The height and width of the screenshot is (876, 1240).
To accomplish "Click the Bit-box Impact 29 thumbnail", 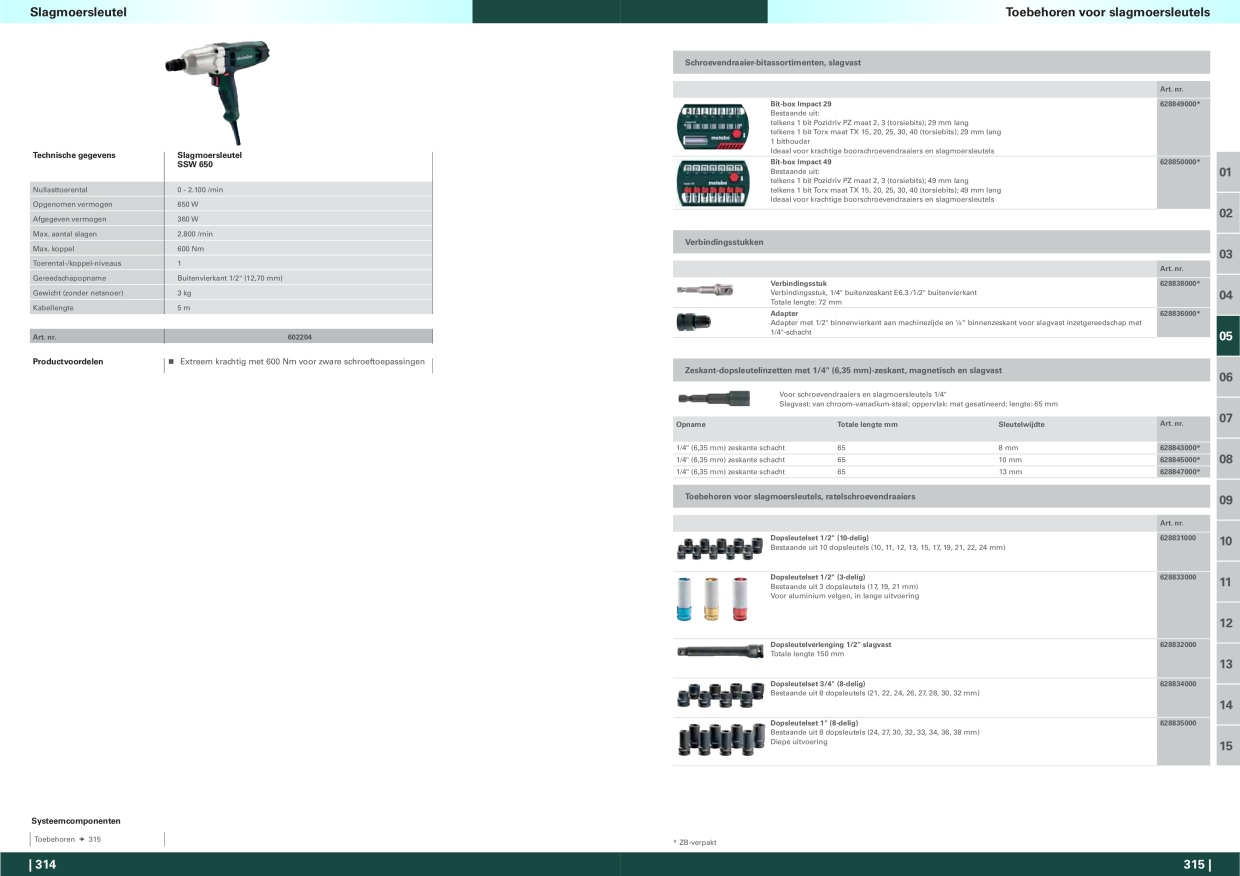I will (712, 125).
